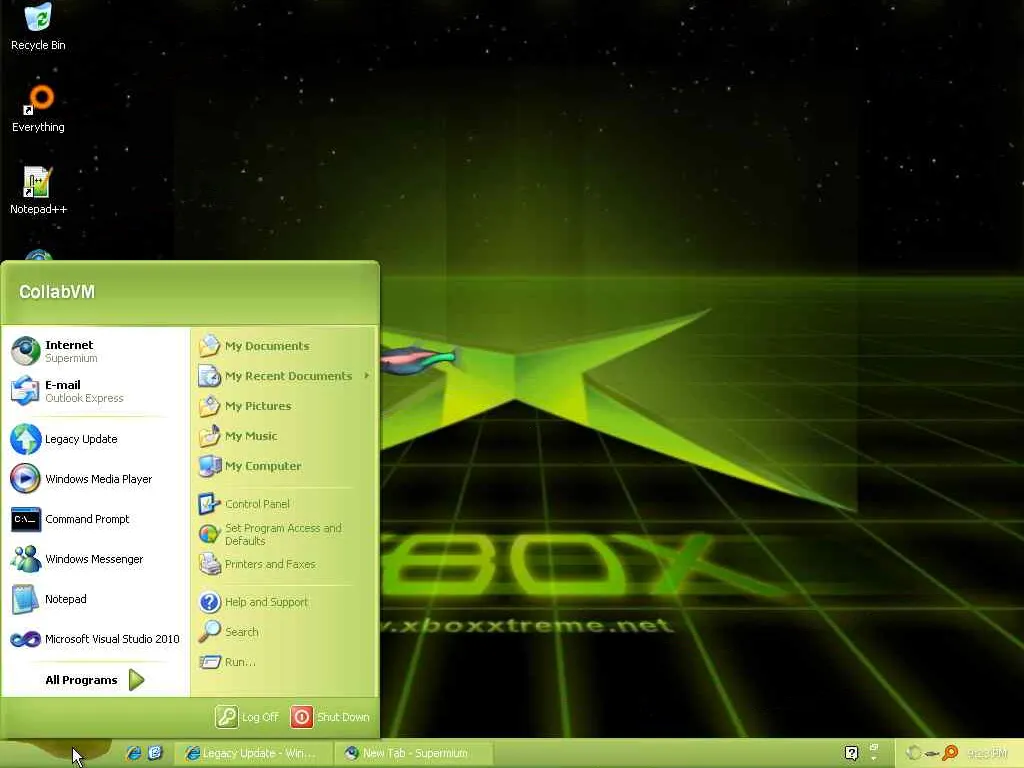Click the CollabVM user name header
The height and width of the screenshot is (768, 1024).
pyautogui.click(x=57, y=292)
